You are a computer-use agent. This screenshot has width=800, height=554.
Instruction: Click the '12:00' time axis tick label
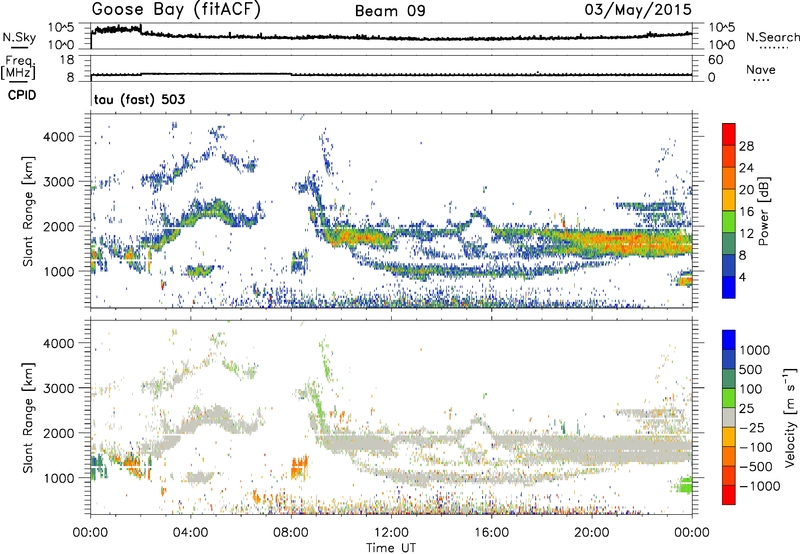click(x=391, y=533)
